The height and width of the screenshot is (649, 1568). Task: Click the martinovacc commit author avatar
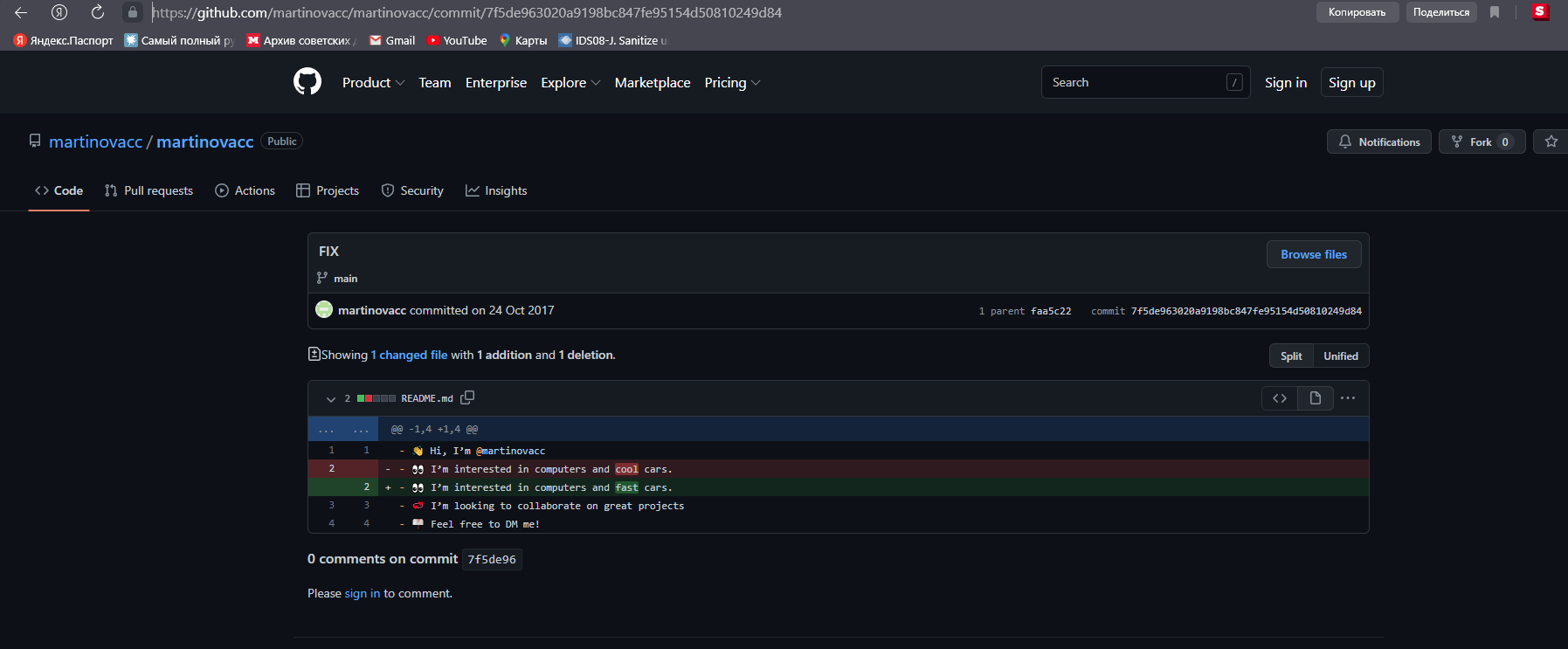pyautogui.click(x=324, y=309)
